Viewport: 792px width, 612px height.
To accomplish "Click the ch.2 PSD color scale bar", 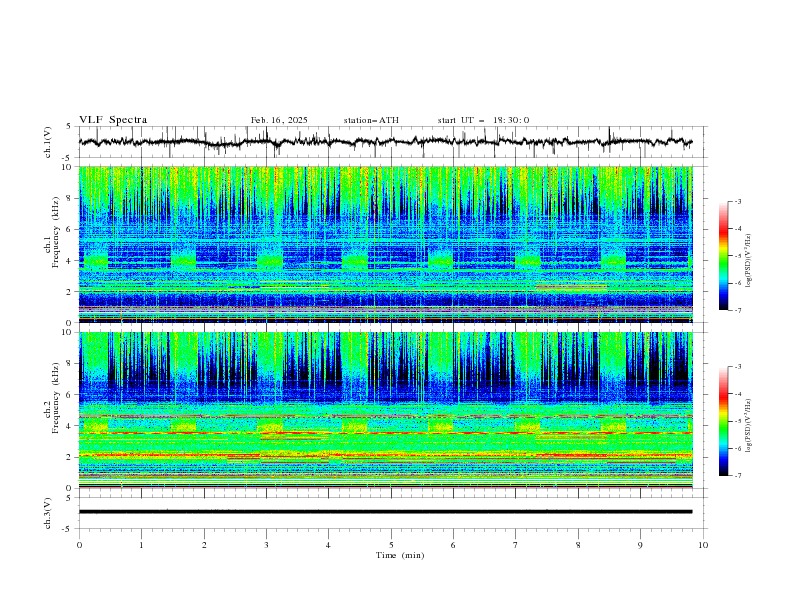I will pyautogui.click(x=724, y=421).
